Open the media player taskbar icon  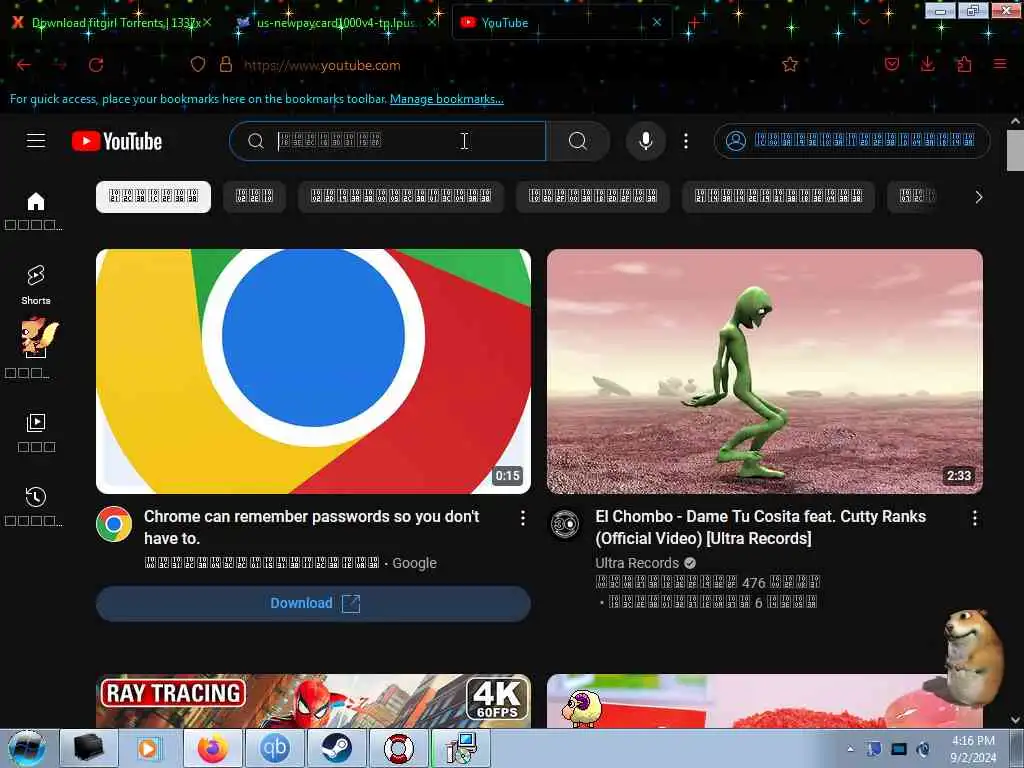150,748
